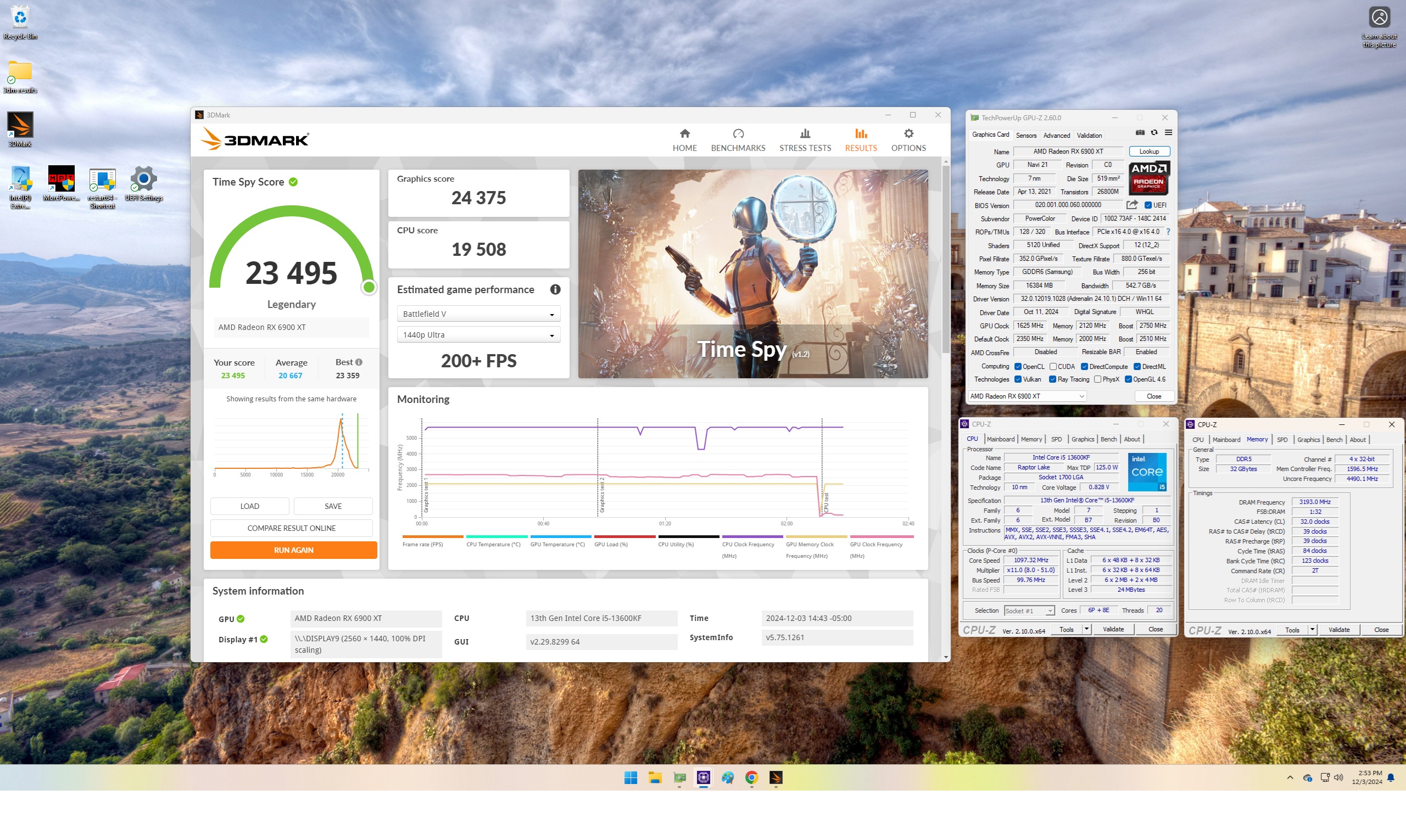Image resolution: width=1406 pixels, height=840 pixels.
Task: Toggle the Vulkan checkbox in GPU-Z
Action: (1018, 379)
